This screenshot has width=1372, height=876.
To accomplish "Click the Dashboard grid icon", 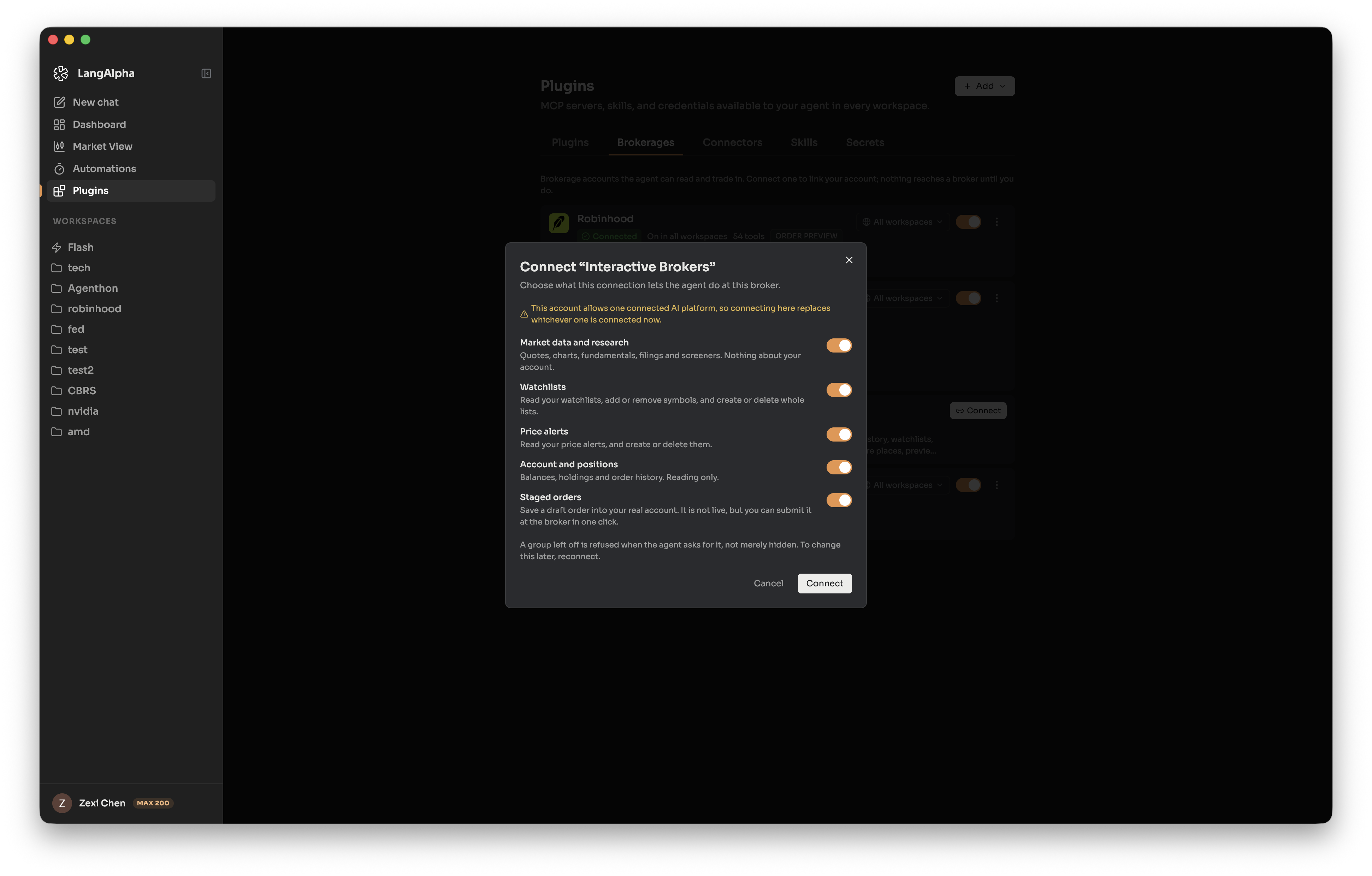I will [x=59, y=125].
